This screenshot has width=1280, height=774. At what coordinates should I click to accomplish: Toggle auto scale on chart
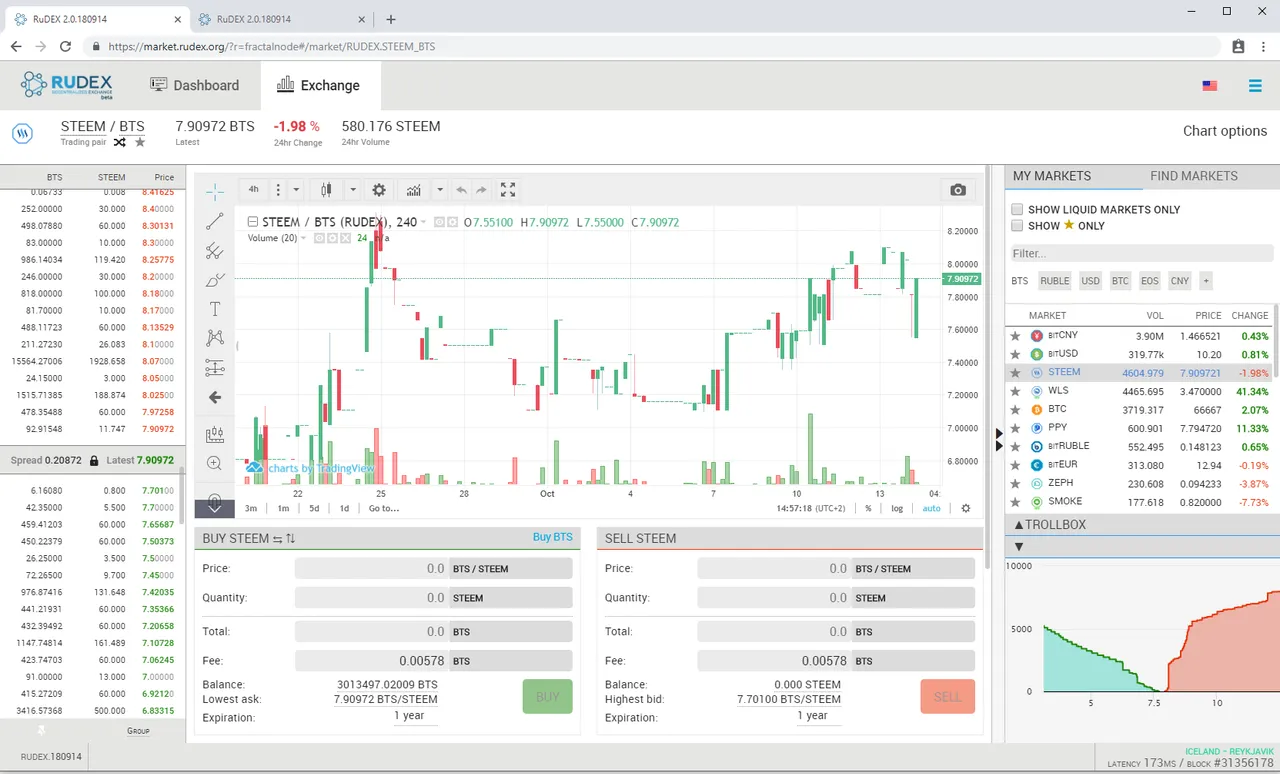tap(931, 508)
